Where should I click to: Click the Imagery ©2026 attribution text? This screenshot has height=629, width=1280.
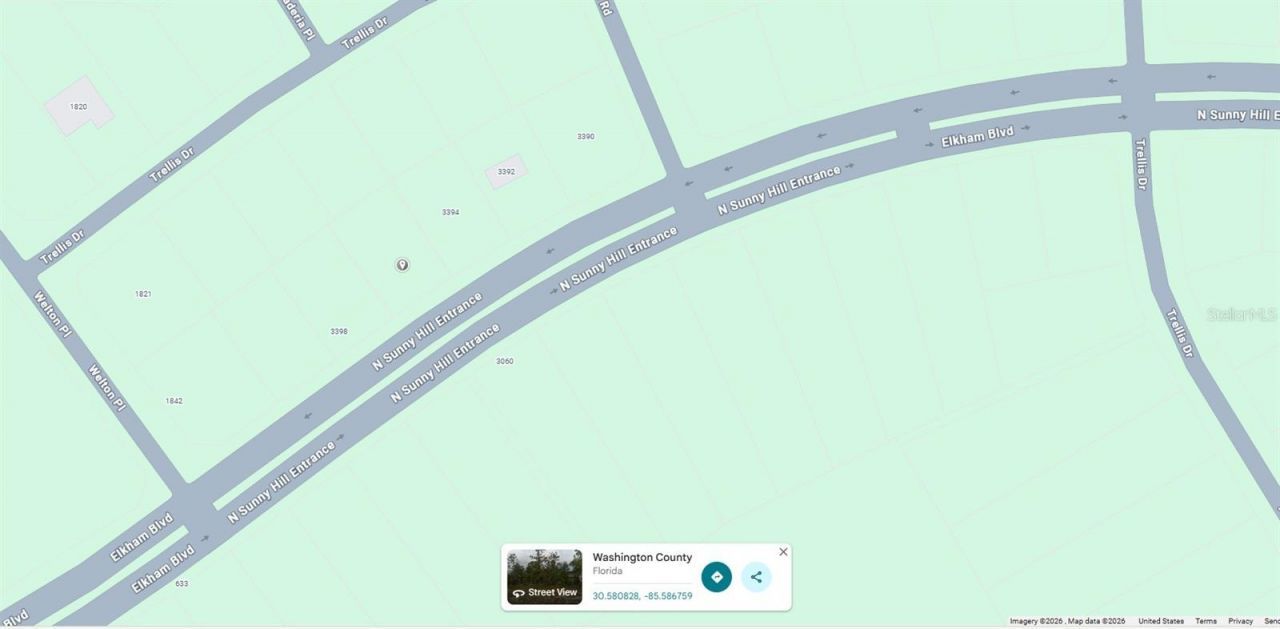click(1036, 621)
